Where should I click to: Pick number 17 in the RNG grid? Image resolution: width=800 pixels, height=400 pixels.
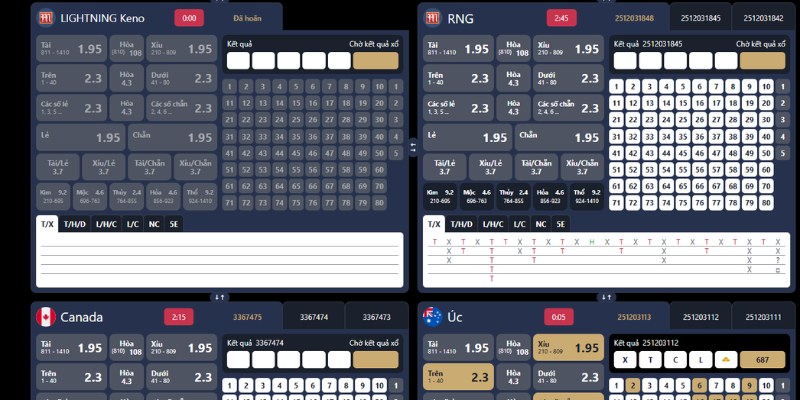(x=716, y=103)
